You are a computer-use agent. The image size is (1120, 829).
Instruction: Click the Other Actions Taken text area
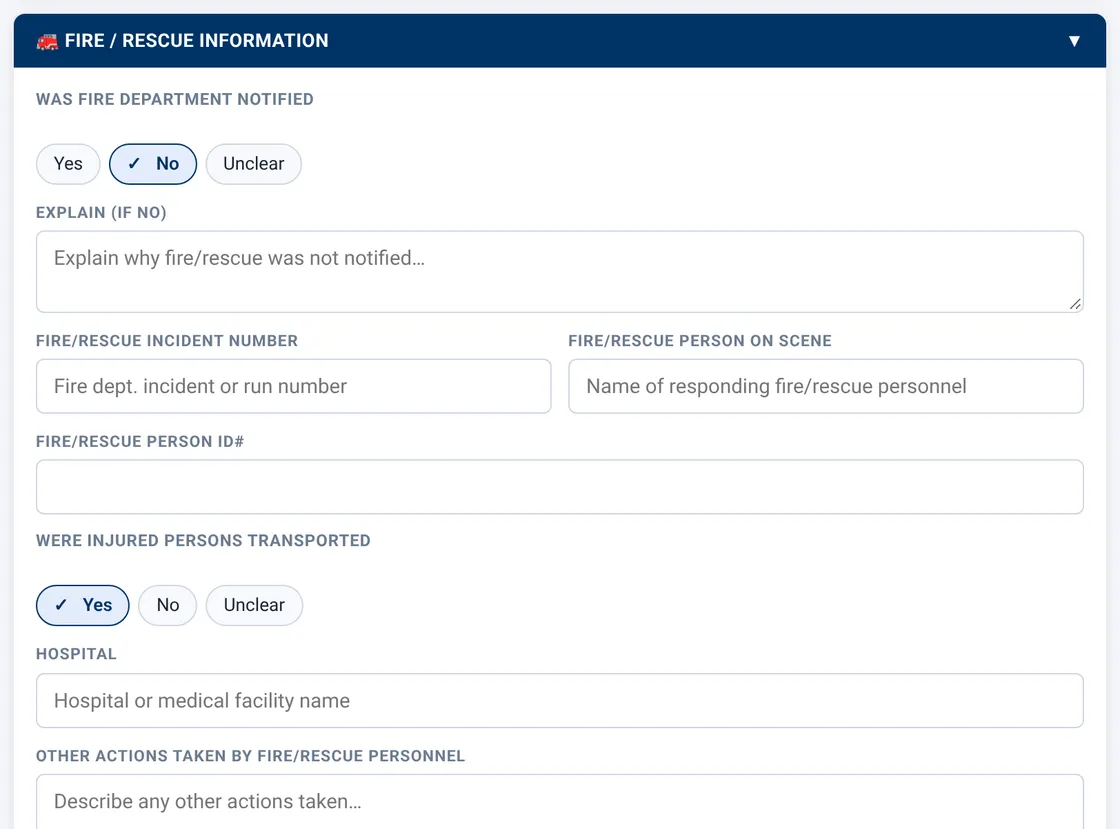click(x=559, y=802)
